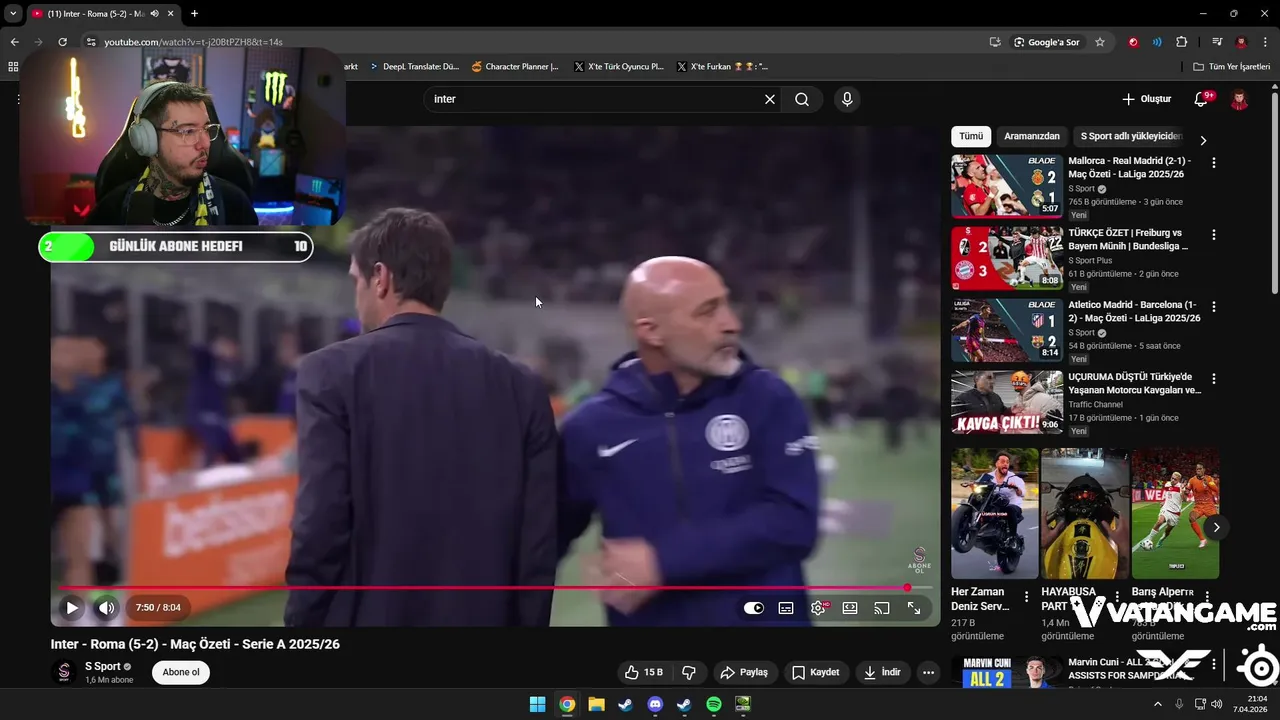Viewport: 1280px width, 720px height.
Task: Open the Tüm Yer İşaretleri folder
Action: pos(1232,67)
